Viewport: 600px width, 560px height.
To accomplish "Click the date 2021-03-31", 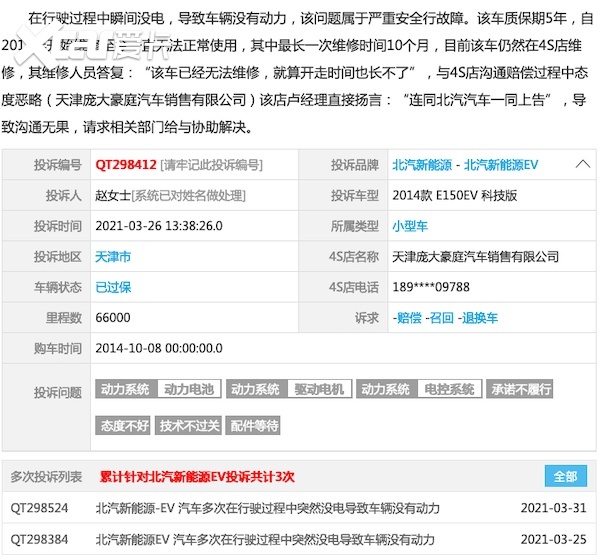I will tap(553, 508).
